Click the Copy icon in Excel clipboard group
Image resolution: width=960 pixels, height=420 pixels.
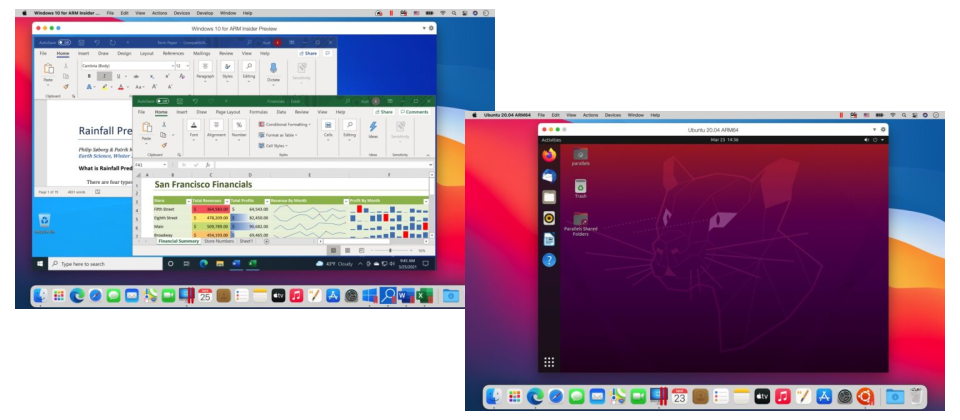163,135
